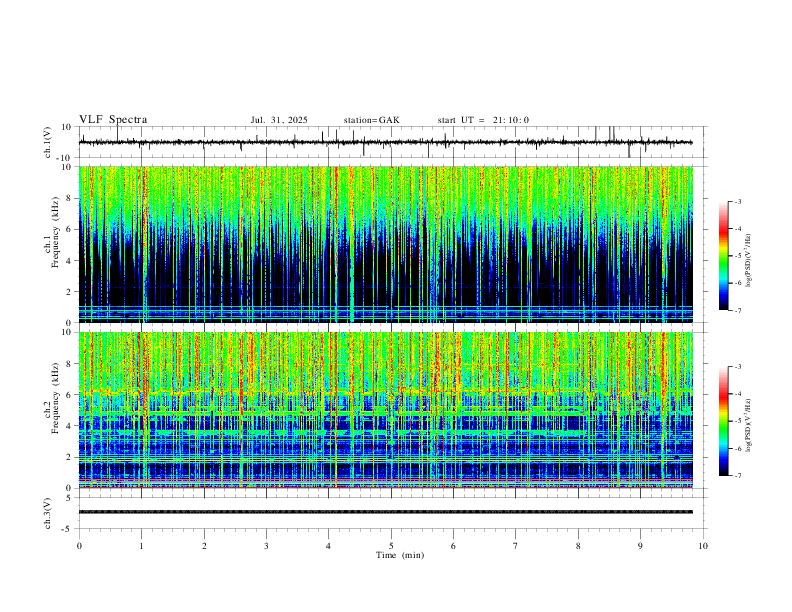
Task: Click the 'start UT = 21:10:0' label
Action: coord(483,120)
